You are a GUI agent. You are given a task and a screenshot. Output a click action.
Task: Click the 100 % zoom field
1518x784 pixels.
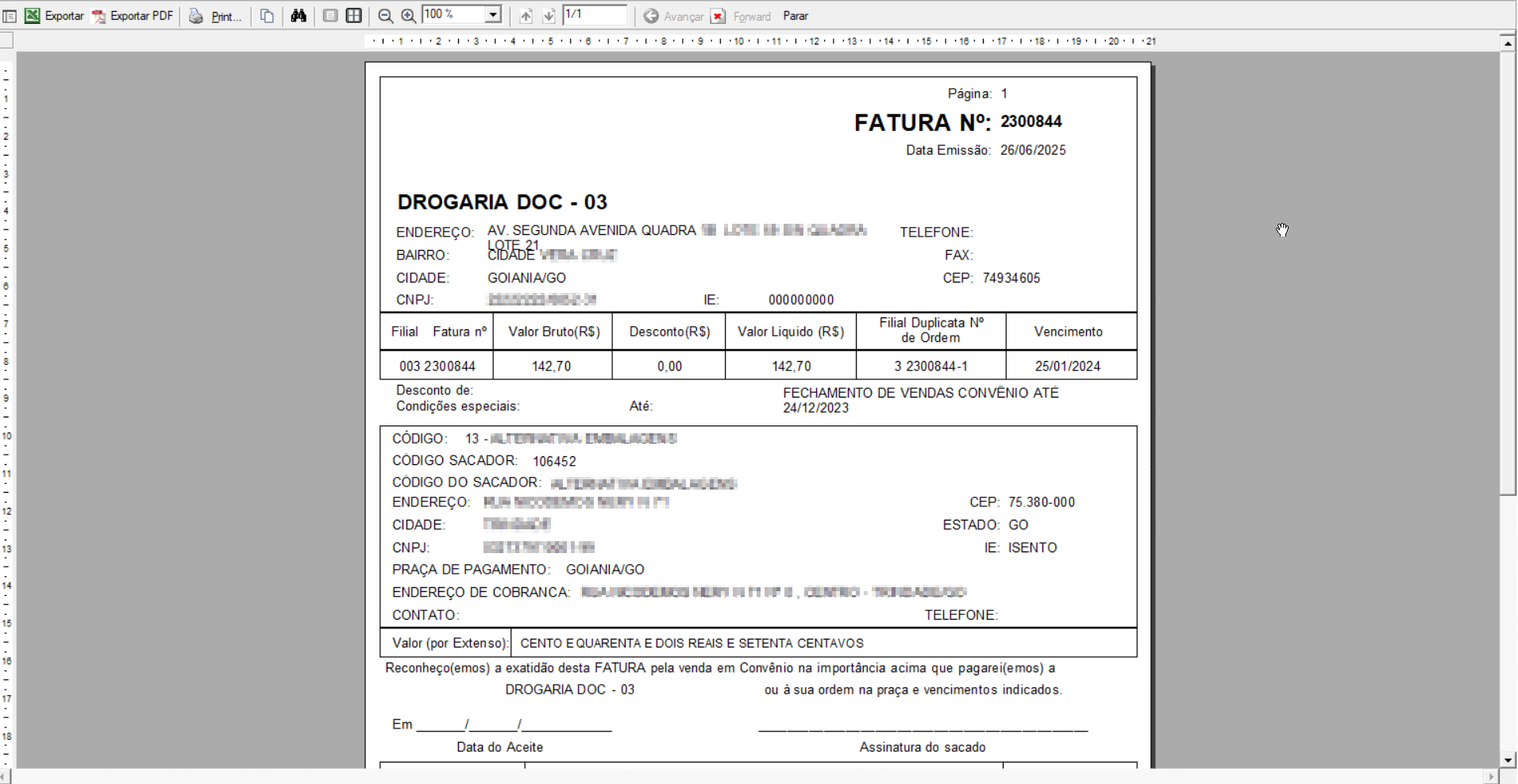(453, 15)
